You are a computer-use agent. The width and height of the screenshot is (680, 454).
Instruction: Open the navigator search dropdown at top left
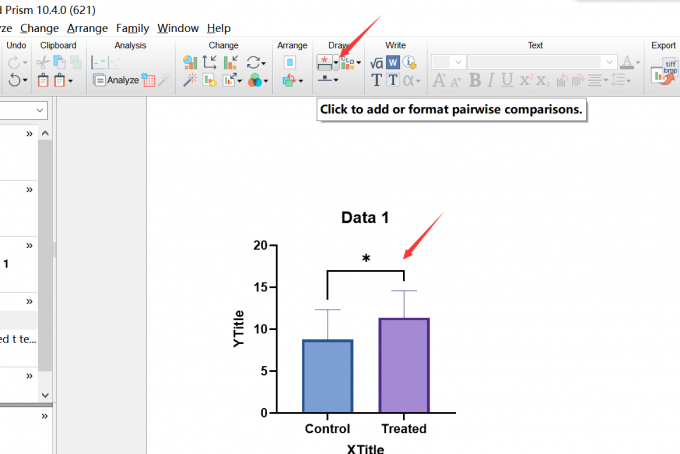[x=41, y=110]
